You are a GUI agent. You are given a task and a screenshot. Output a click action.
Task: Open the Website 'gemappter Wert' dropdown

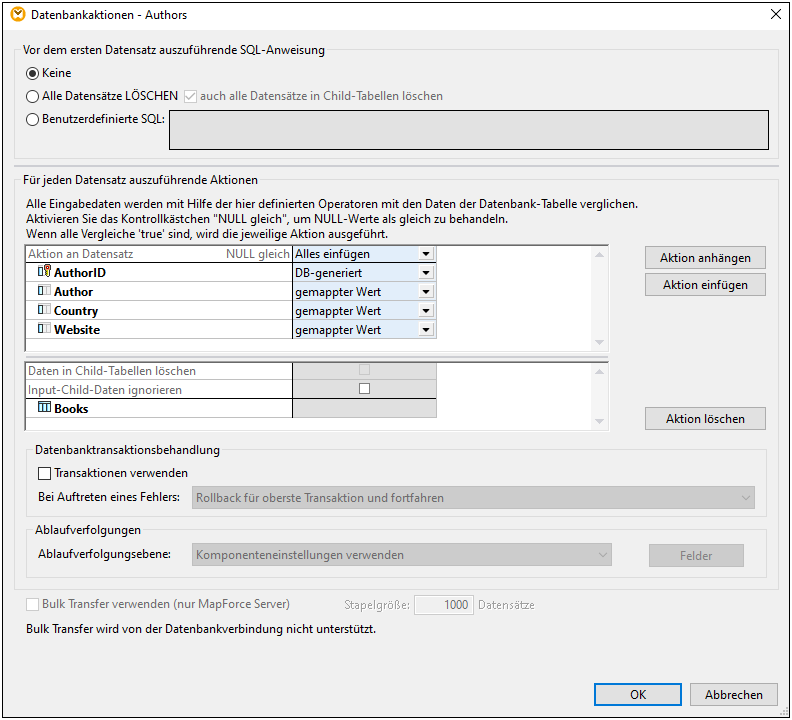426,330
